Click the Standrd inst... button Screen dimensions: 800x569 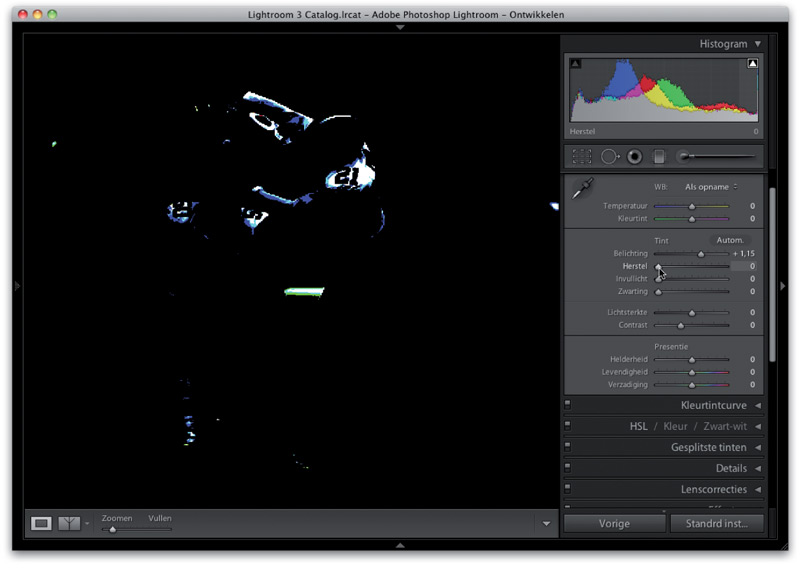coord(717,524)
